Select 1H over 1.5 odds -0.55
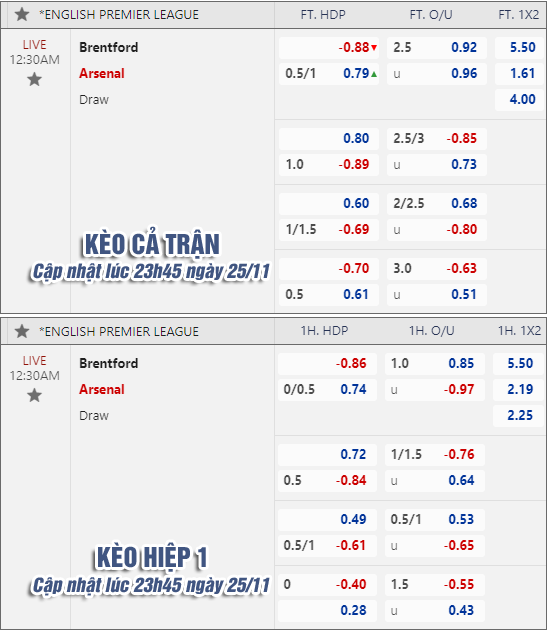 point(459,584)
